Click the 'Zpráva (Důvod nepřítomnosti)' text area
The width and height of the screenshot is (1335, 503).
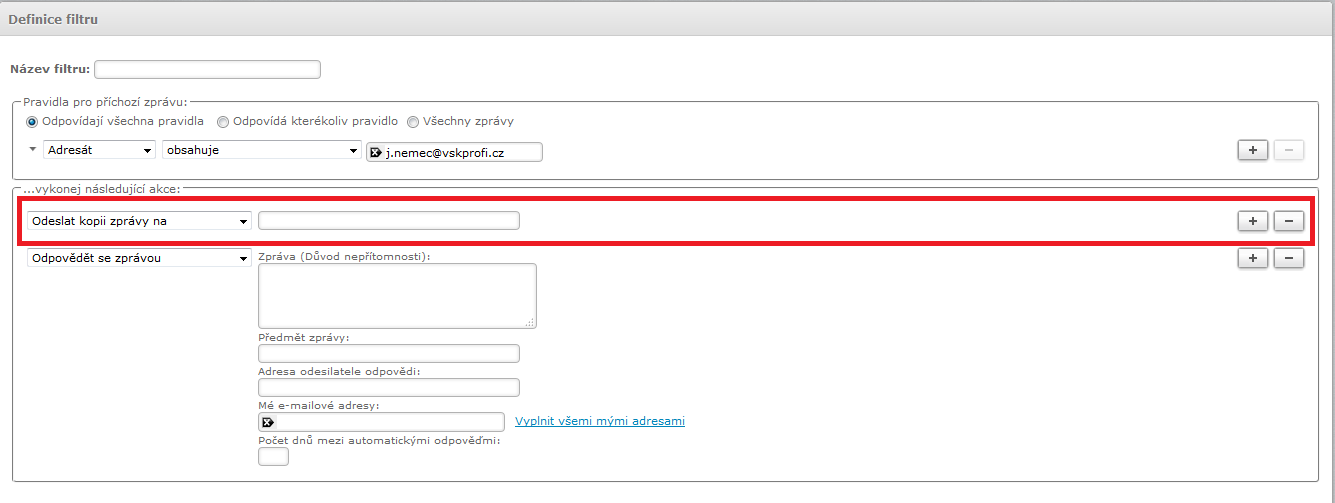tap(397, 295)
